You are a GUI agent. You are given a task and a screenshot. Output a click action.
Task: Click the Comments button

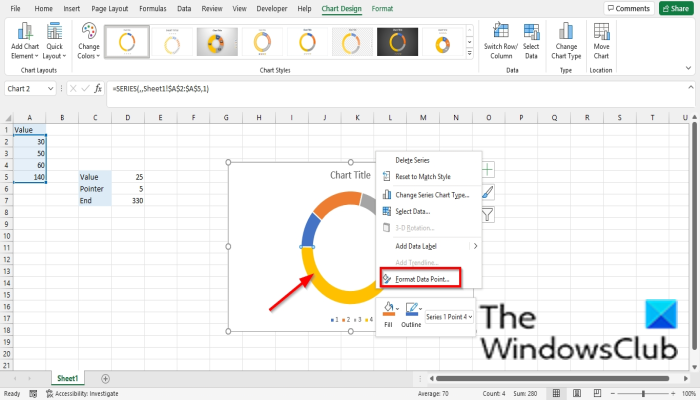click(x=629, y=8)
